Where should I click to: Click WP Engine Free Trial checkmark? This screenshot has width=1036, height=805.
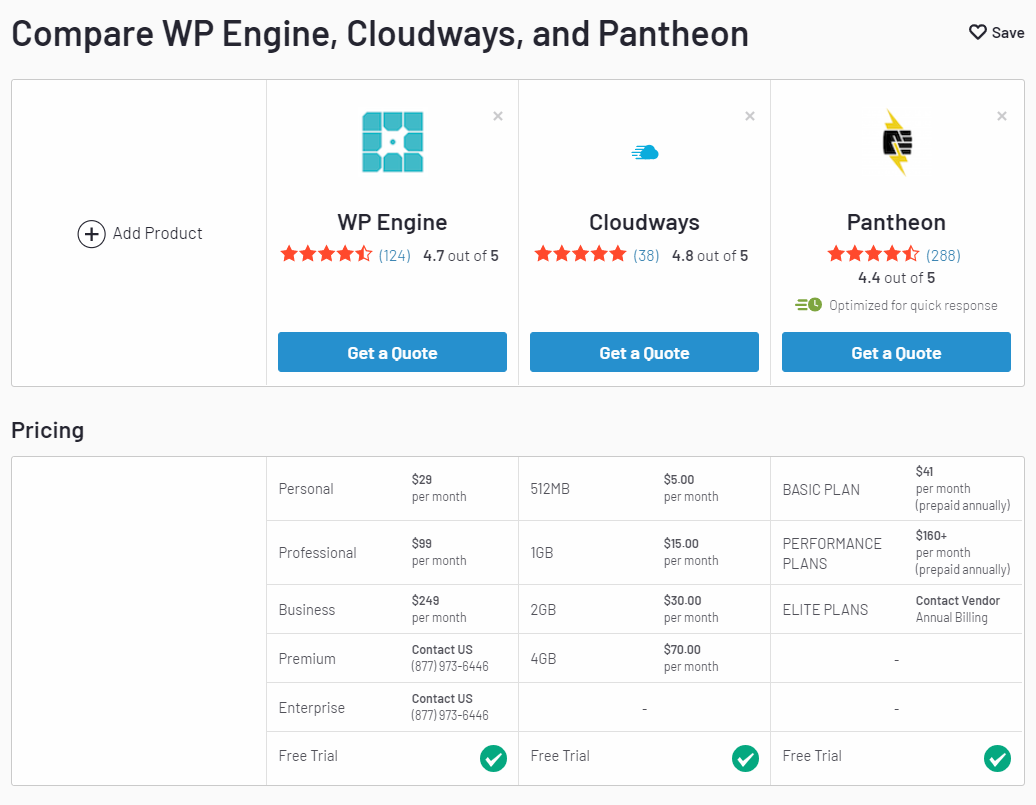click(493, 759)
